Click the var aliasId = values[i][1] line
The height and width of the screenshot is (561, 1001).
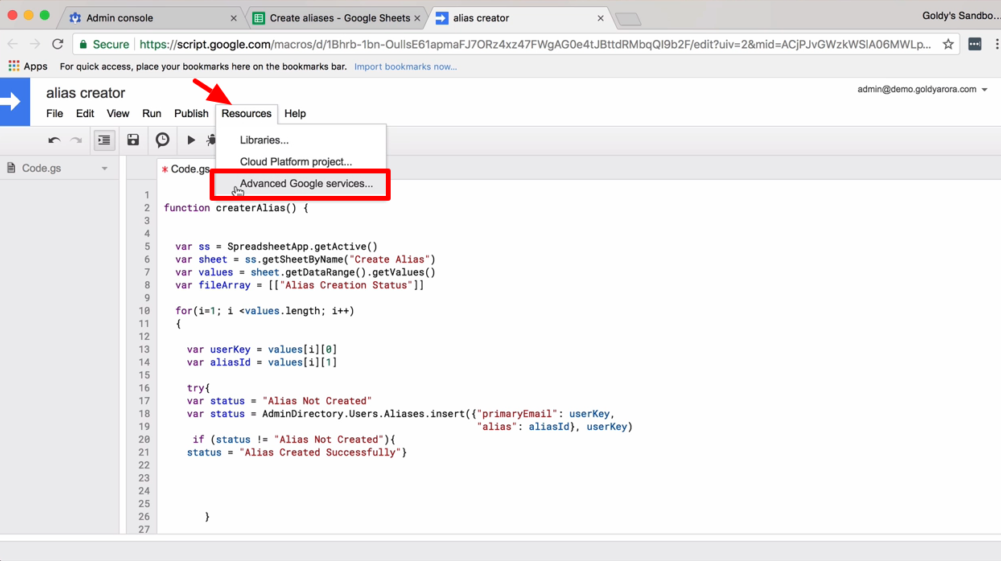(262, 363)
